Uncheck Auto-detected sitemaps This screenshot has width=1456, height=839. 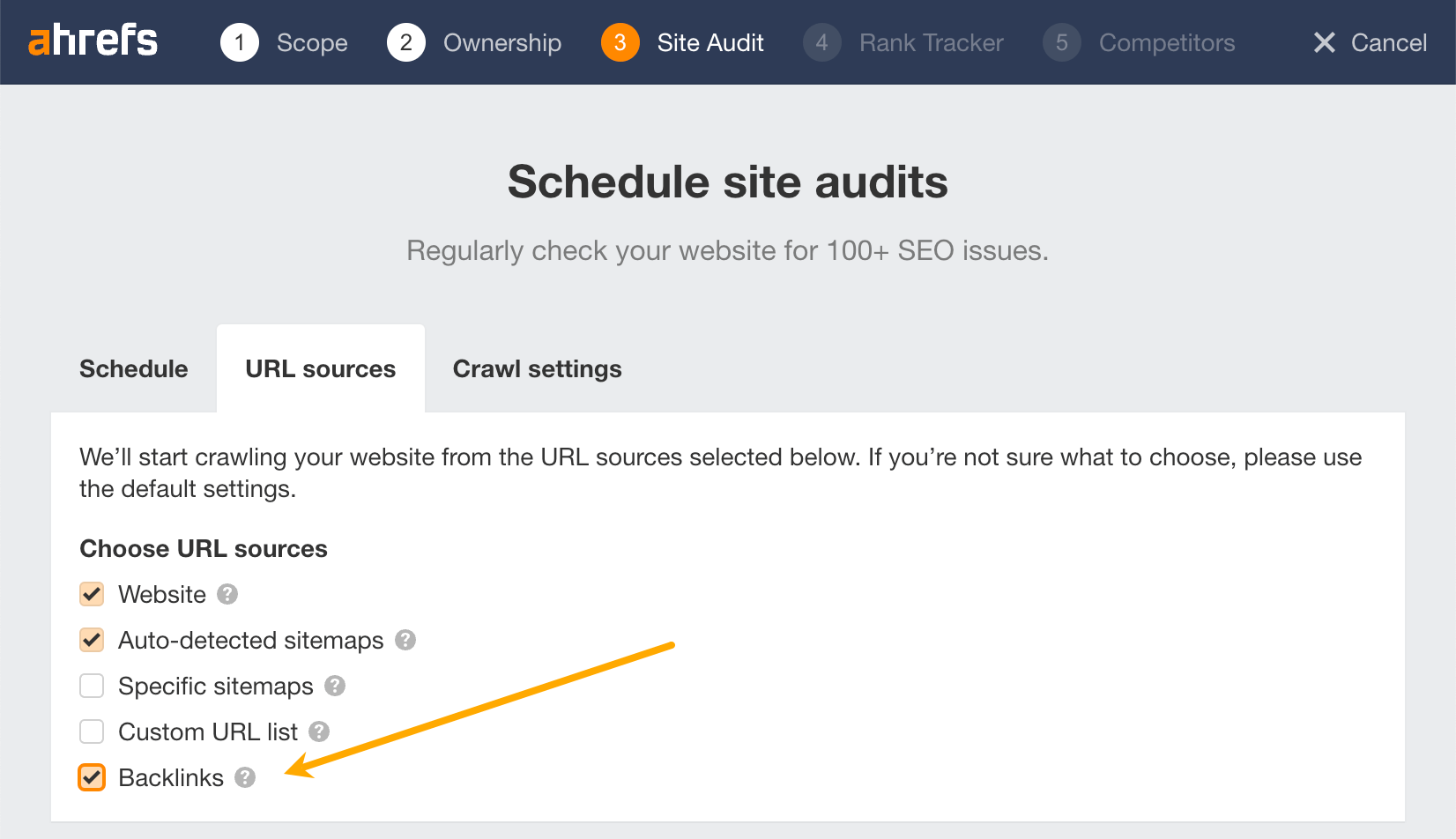coord(92,640)
